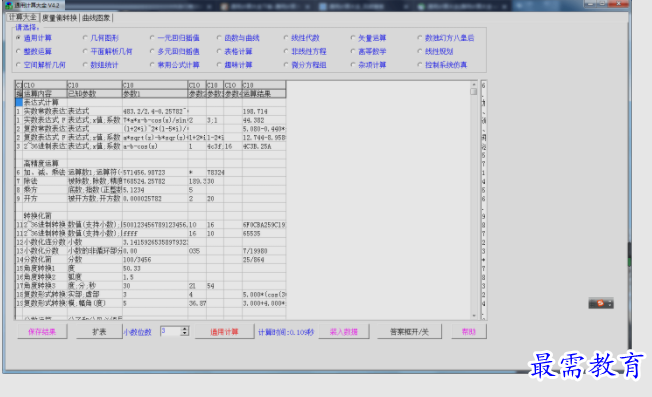
Task: Click the table's scroll-down arrow
Action: tap(474, 316)
